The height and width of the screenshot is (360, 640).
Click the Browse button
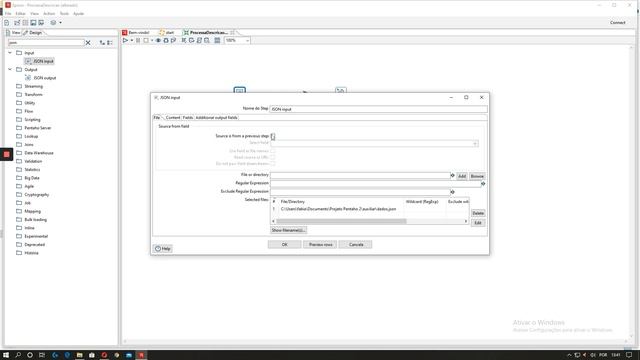[477, 176]
